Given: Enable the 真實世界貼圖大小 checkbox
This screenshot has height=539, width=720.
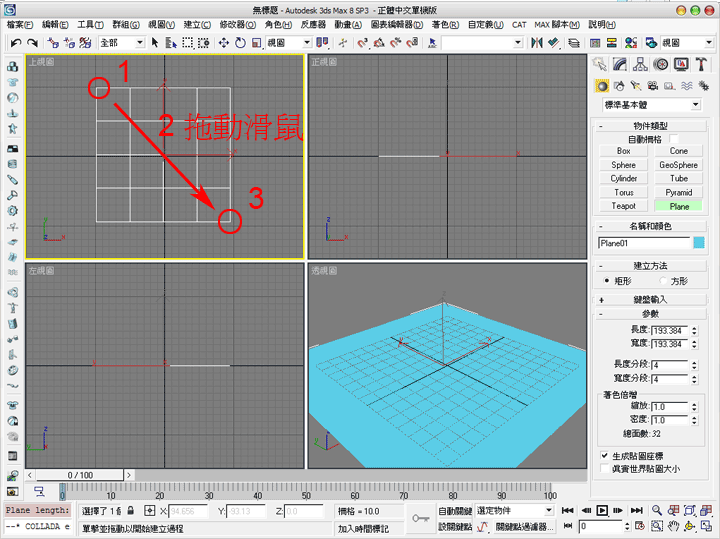Looking at the screenshot, I should (605, 469).
